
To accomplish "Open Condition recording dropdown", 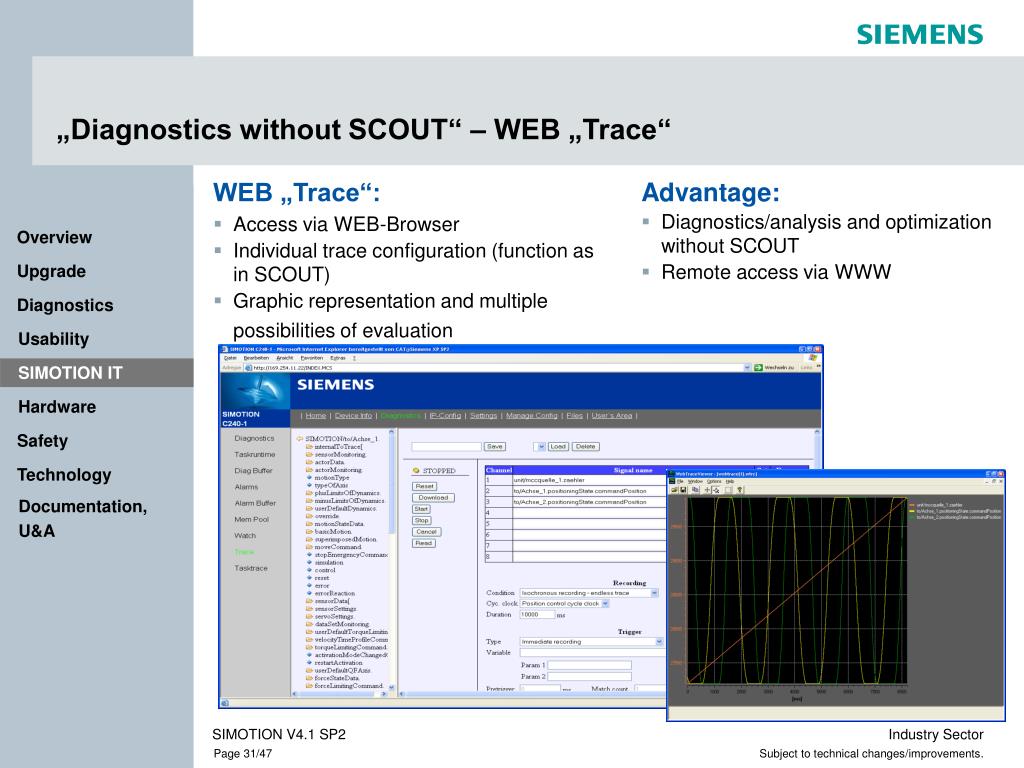I will (654, 593).
